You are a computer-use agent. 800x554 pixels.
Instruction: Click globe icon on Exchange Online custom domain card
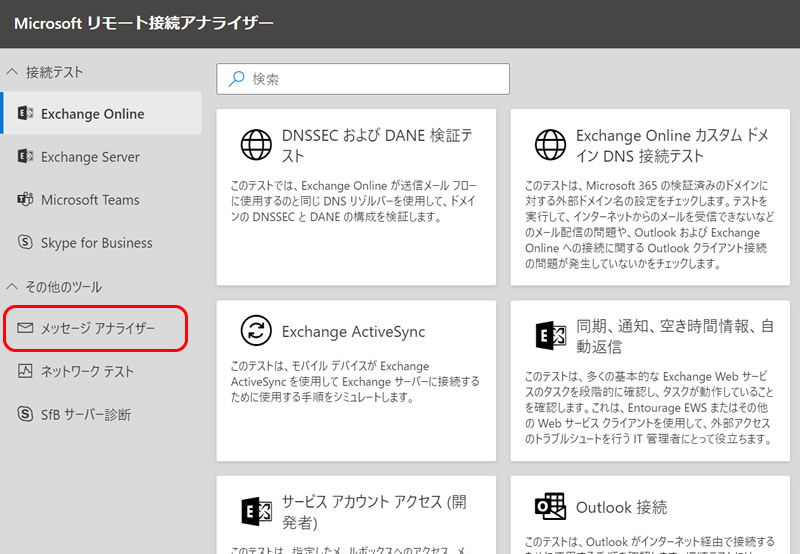click(550, 146)
